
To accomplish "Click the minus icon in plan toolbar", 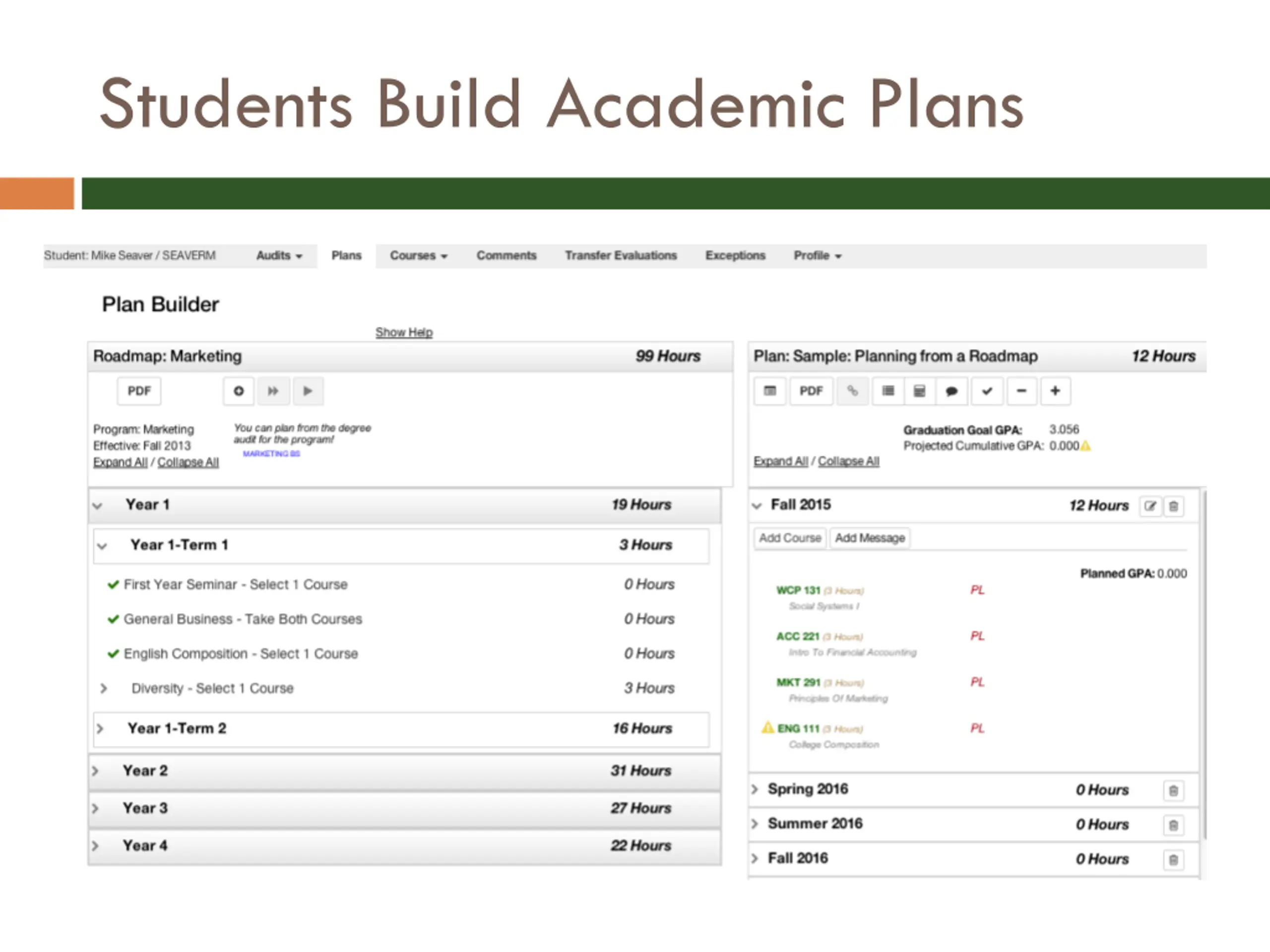I will click(1021, 391).
